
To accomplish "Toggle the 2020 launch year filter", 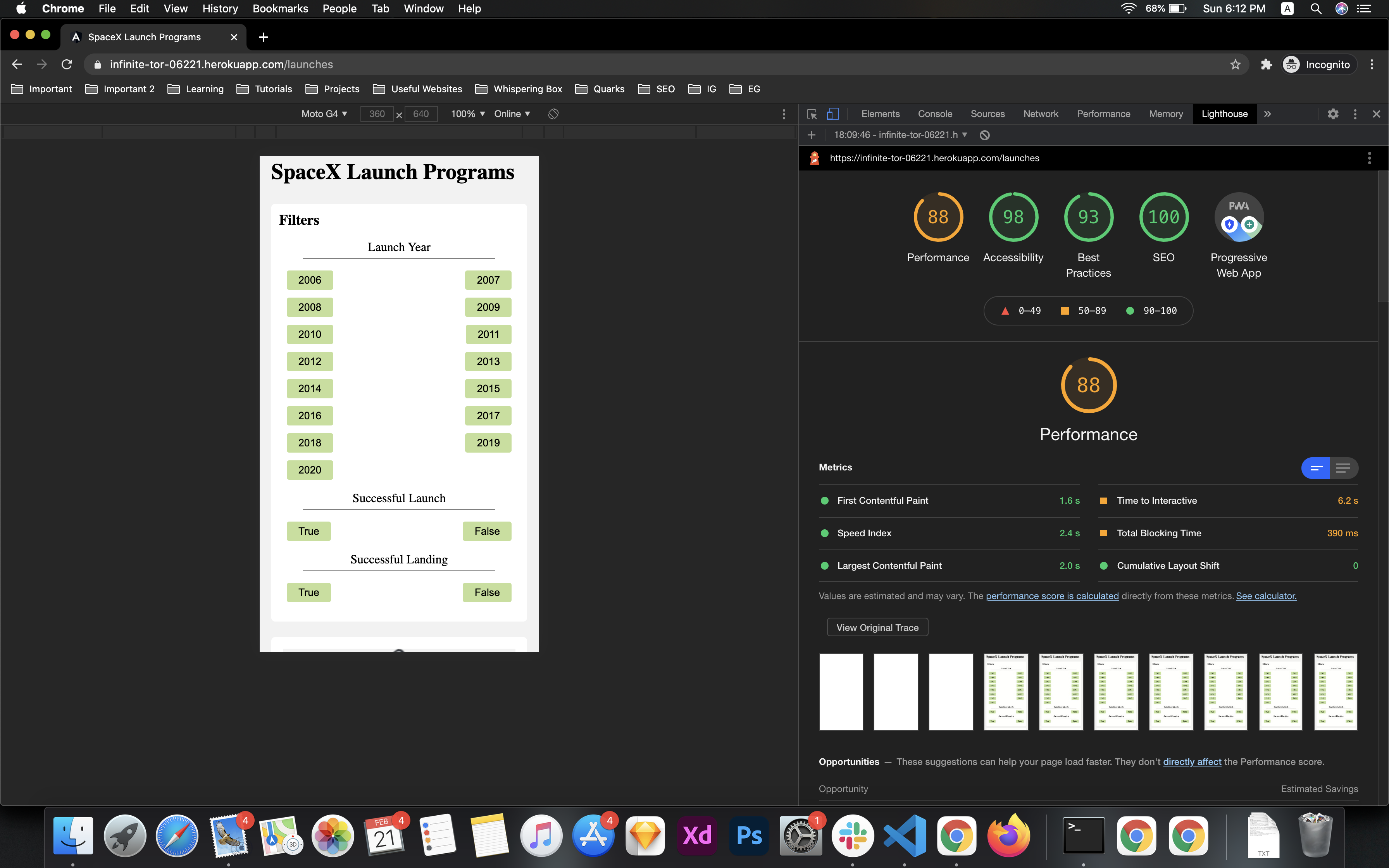I will coord(309,470).
